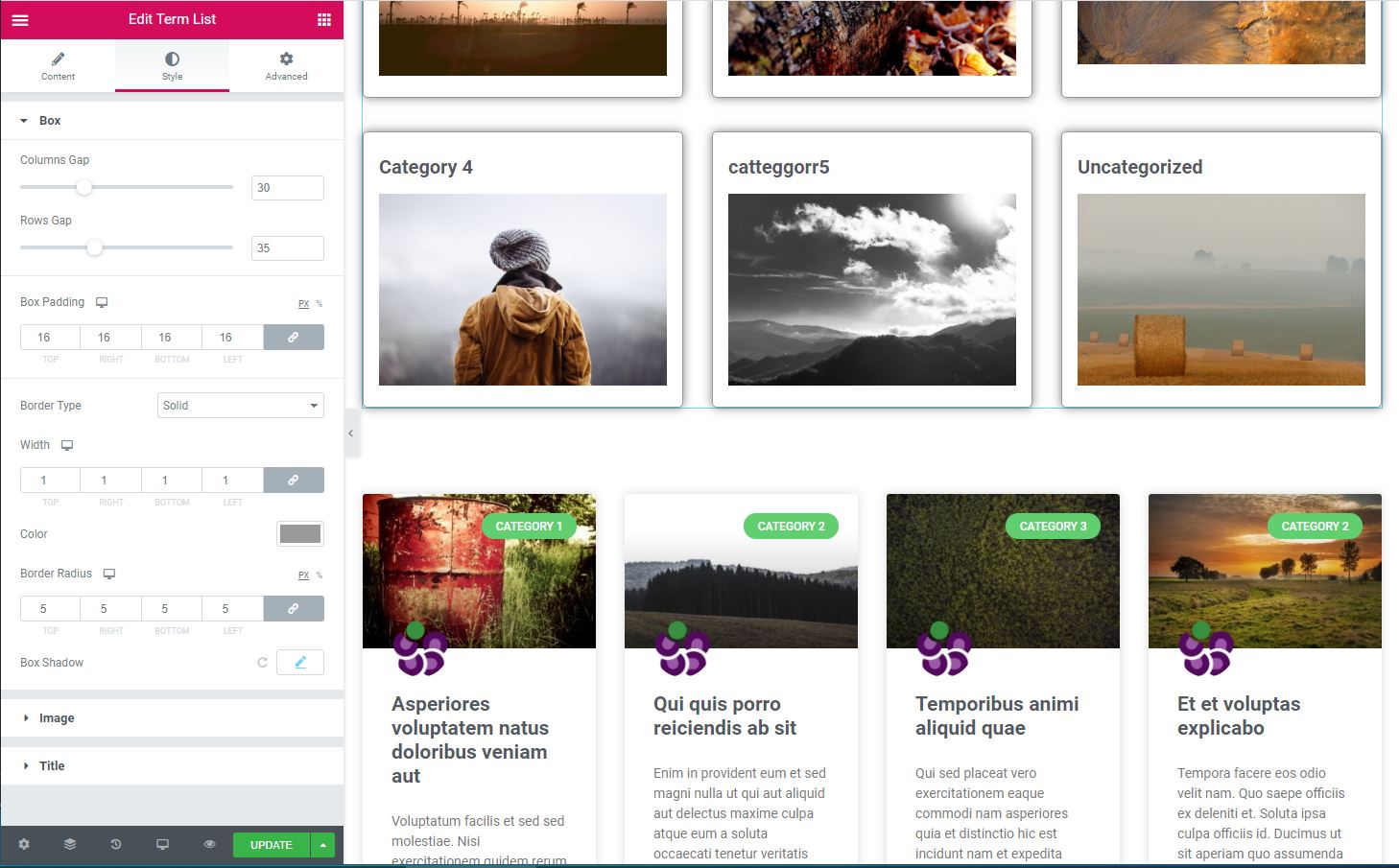Screen dimensions: 1399x868
Task: Open the widgets grid panel icon
Action: click(324, 19)
